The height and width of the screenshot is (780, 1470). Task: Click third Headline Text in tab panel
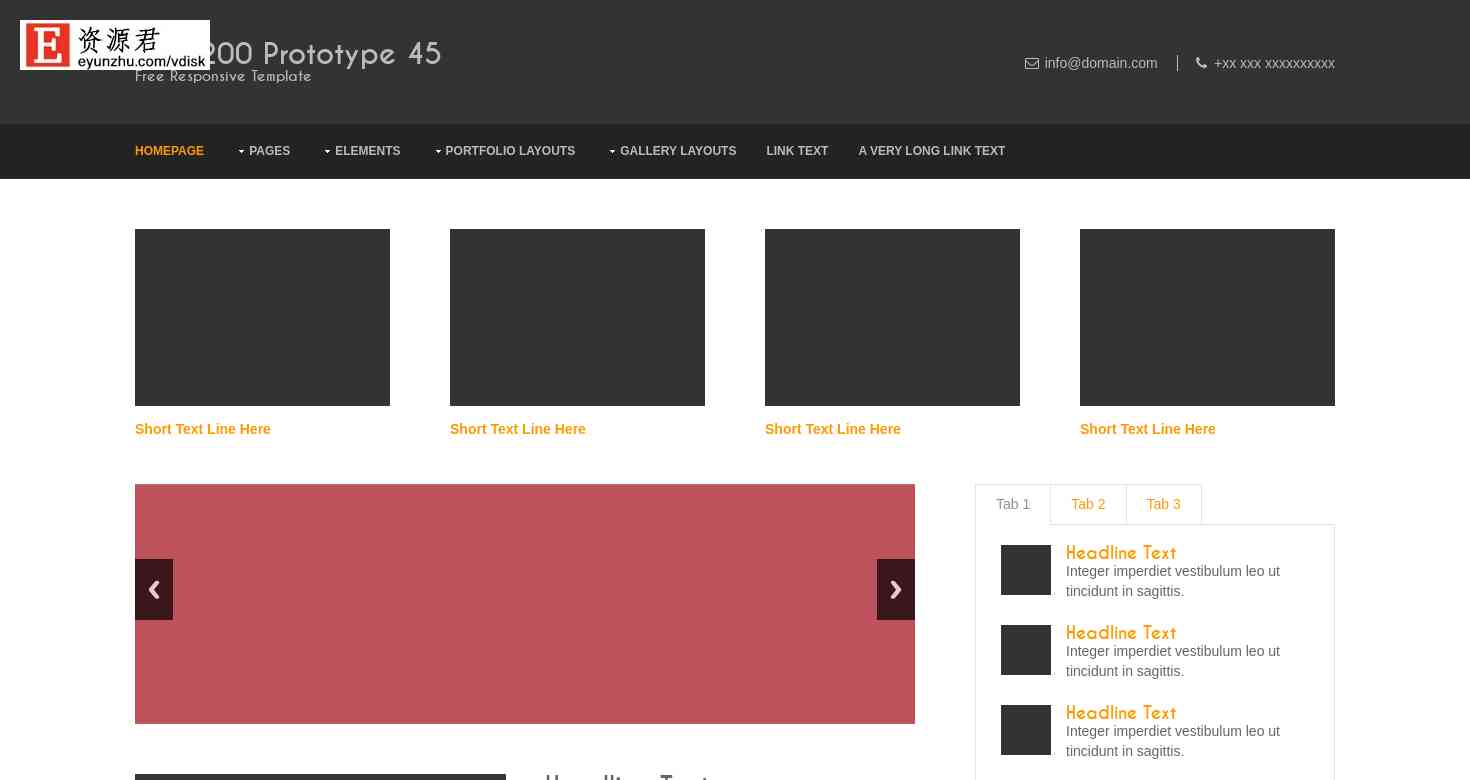click(1121, 713)
